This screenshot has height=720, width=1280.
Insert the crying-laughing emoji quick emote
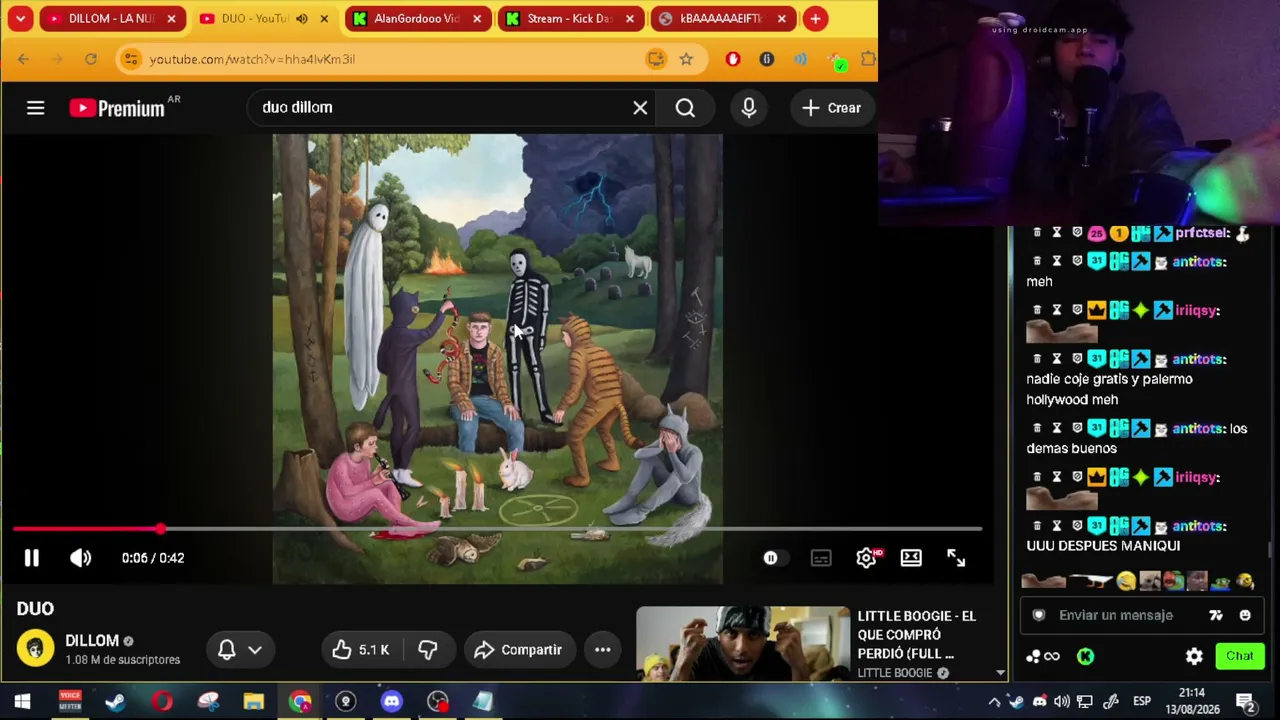(x=1127, y=580)
